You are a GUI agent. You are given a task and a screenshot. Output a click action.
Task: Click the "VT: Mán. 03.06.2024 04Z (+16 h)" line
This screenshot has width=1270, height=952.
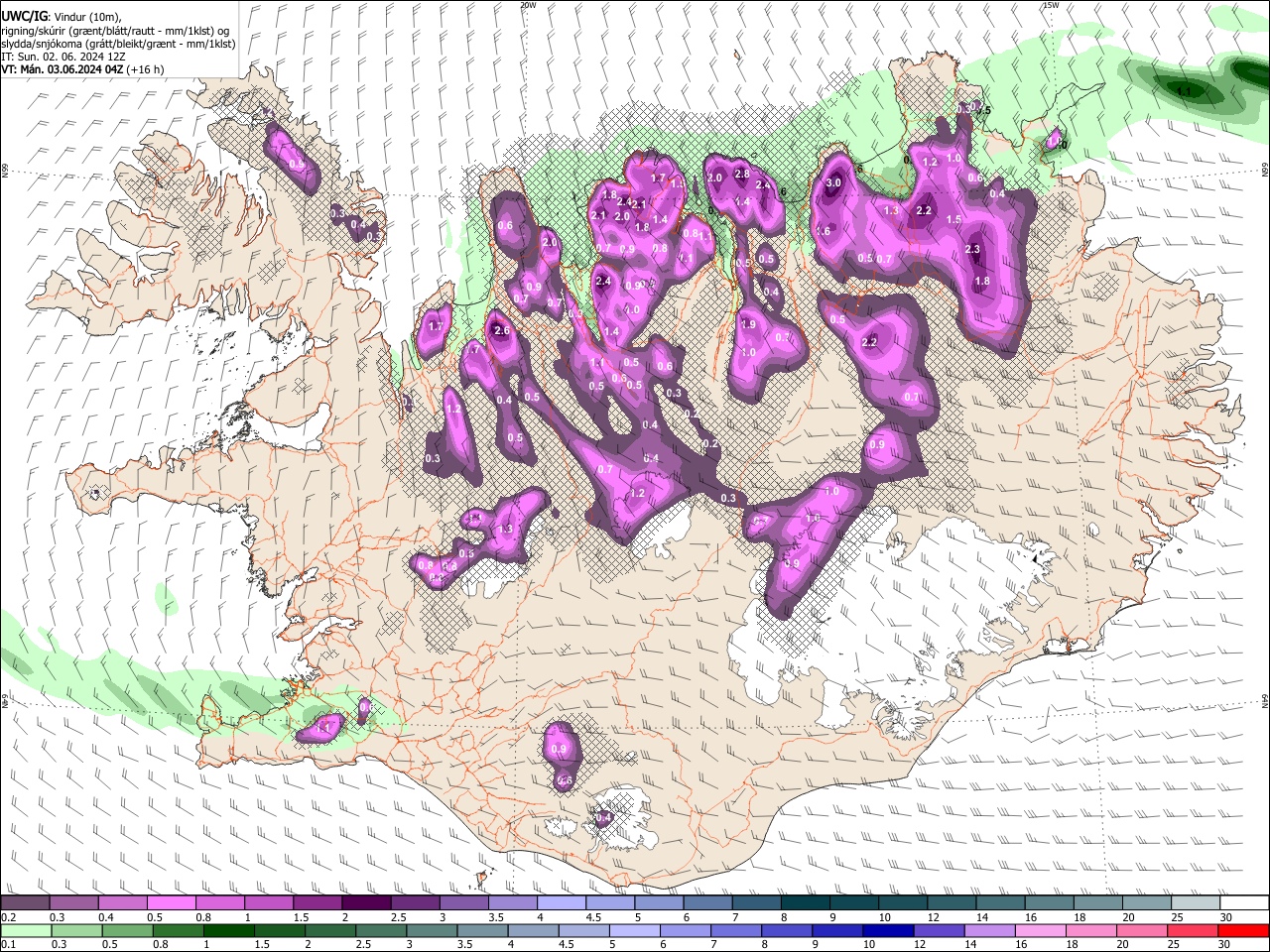click(x=82, y=70)
